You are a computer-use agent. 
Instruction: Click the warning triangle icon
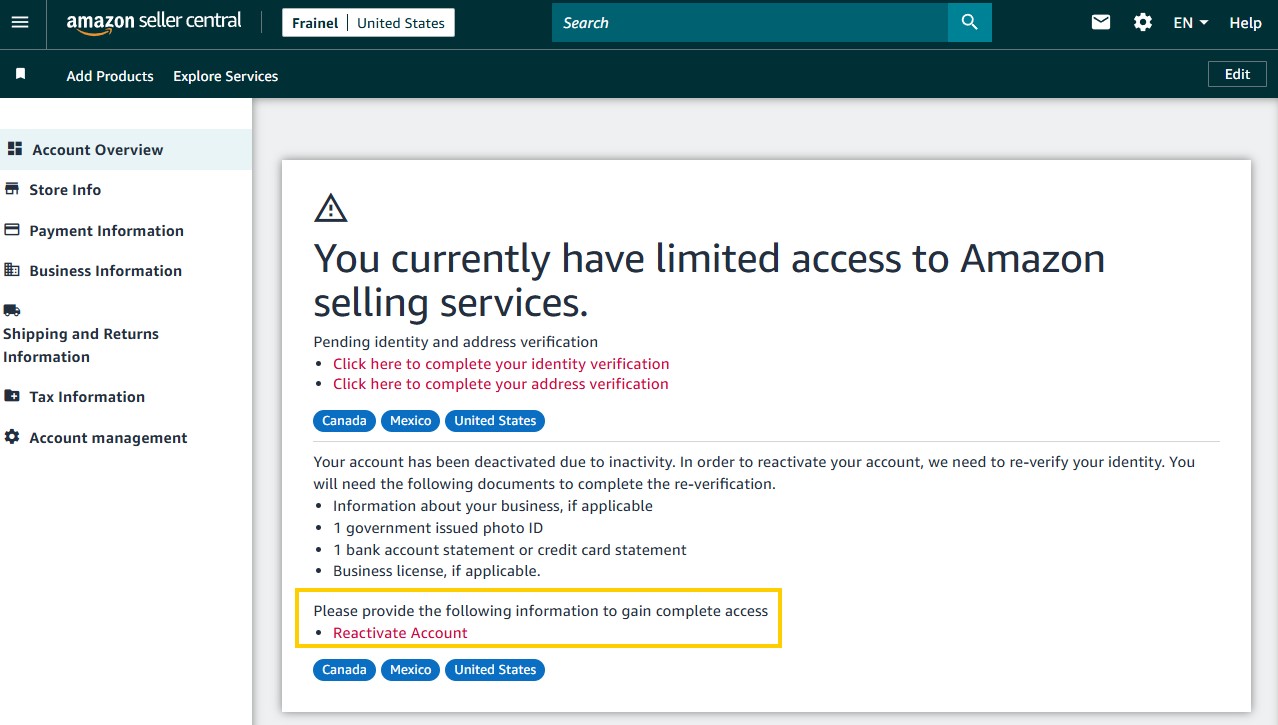tap(330, 207)
